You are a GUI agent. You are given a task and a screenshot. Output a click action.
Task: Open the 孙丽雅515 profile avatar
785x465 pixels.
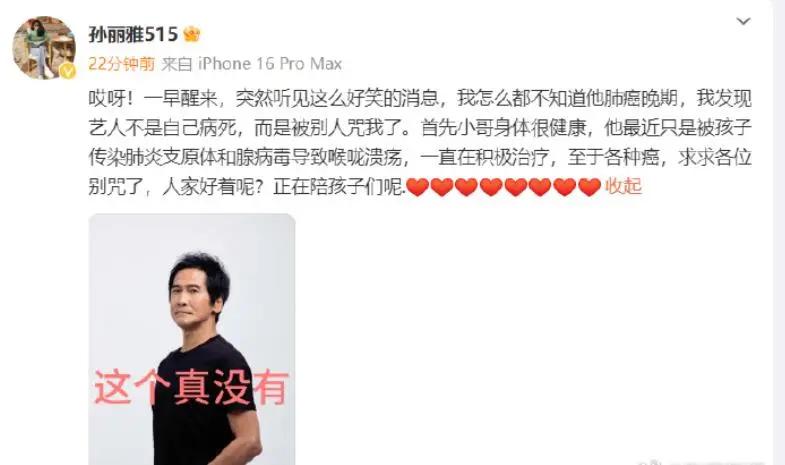tap(44, 48)
